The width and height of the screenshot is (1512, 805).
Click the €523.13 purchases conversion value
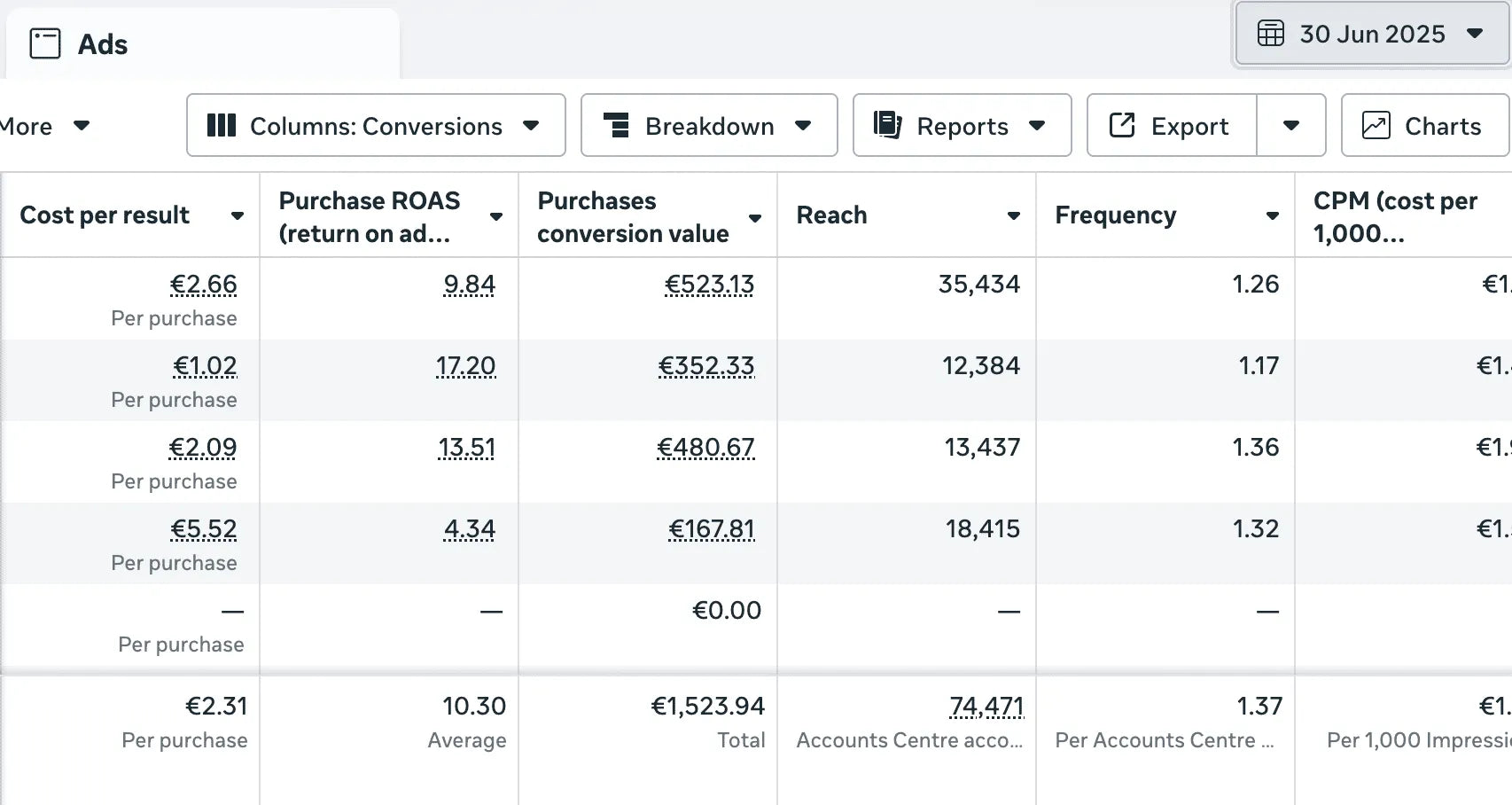click(709, 285)
